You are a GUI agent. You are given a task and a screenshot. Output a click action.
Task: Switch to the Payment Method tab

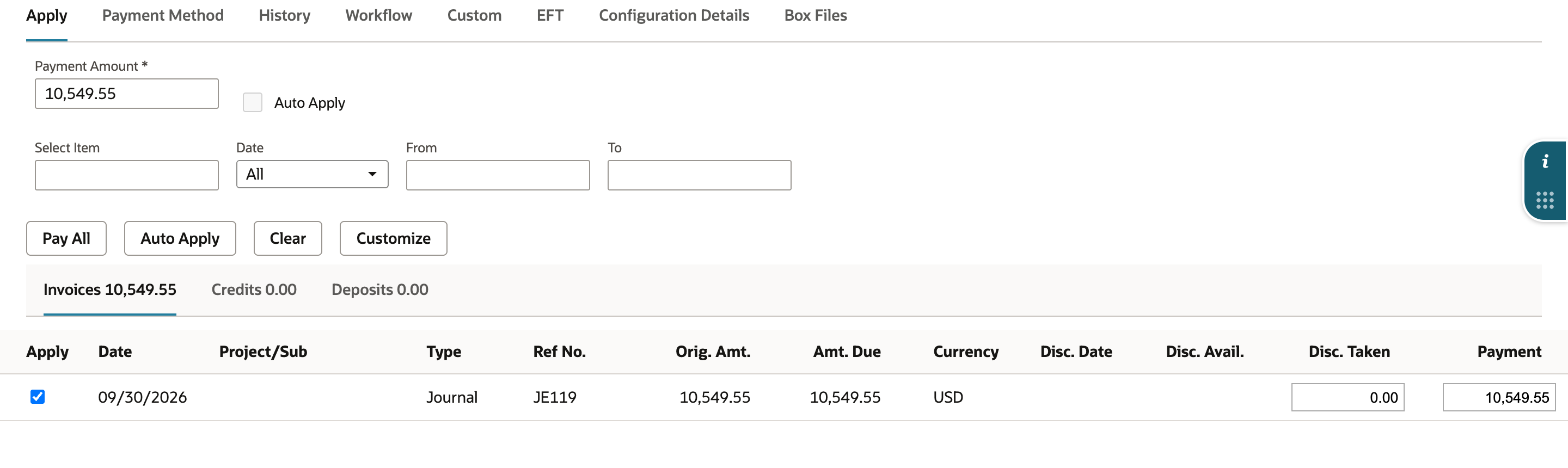pos(163,15)
